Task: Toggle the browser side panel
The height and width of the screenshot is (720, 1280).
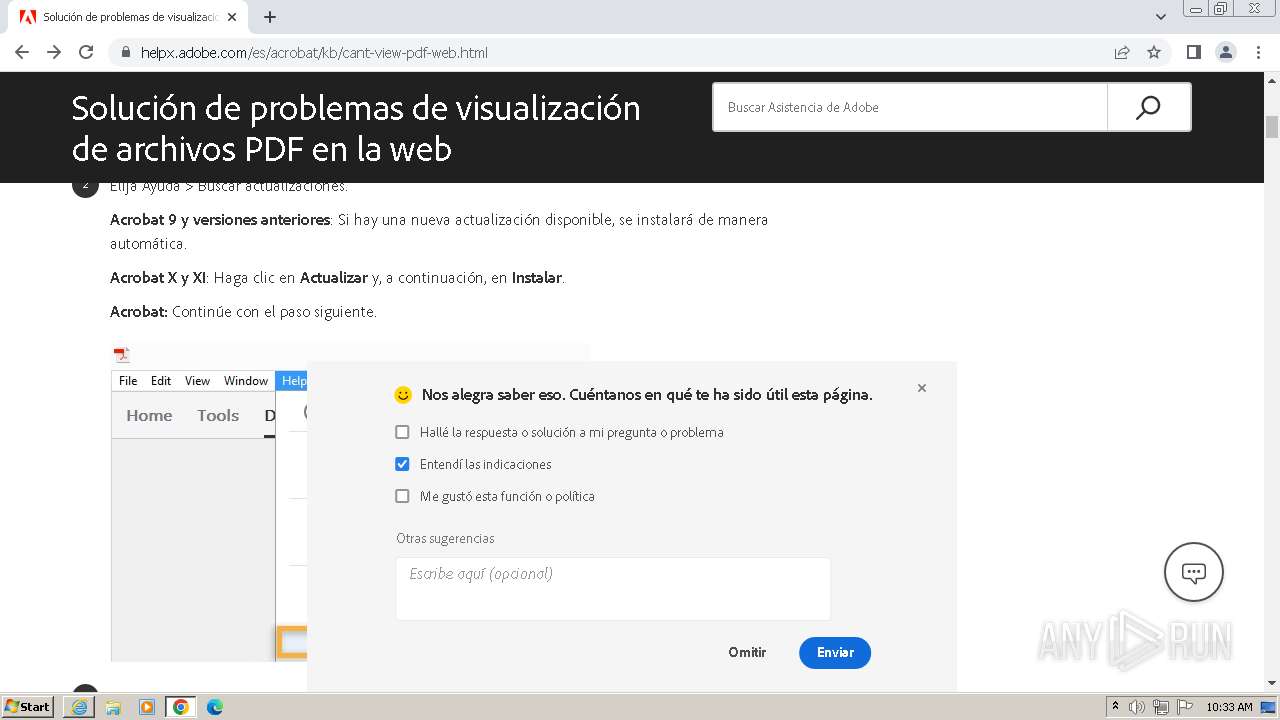Action: click(x=1194, y=52)
